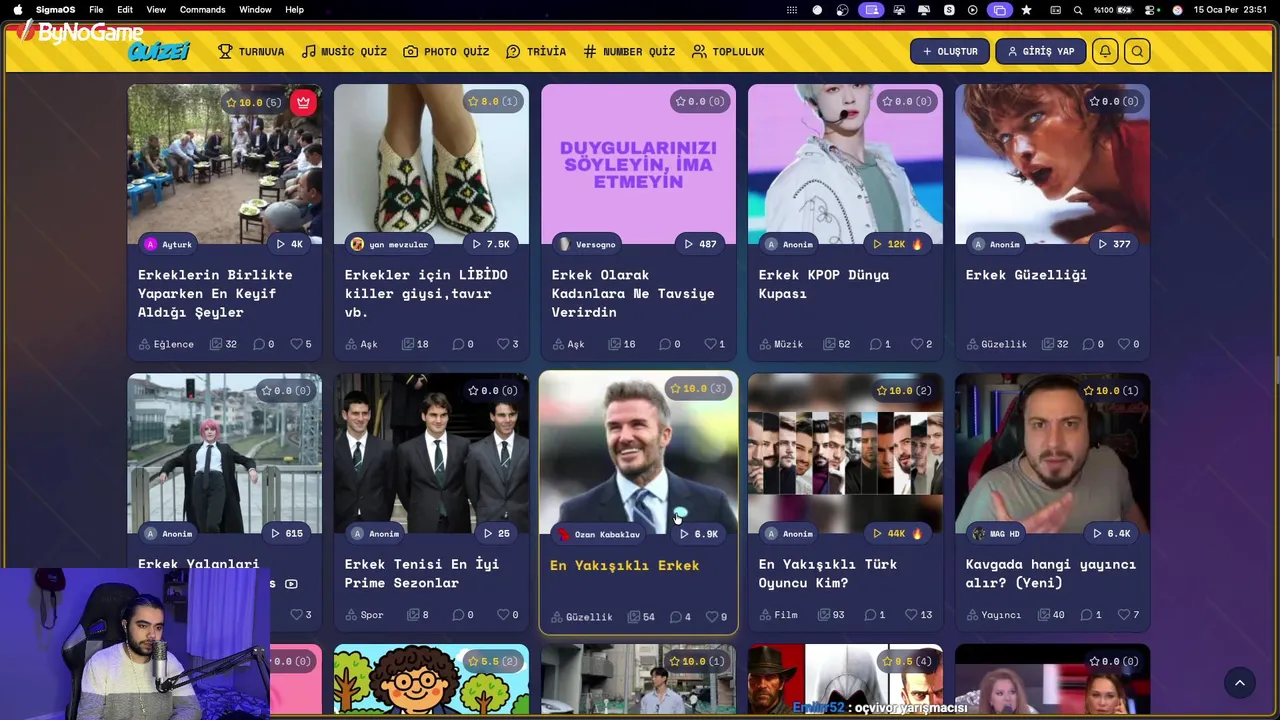This screenshot has width=1280, height=720.
Task: Open En Yakışıklı Türk Oyuncu Kim? title
Action: tap(828, 573)
